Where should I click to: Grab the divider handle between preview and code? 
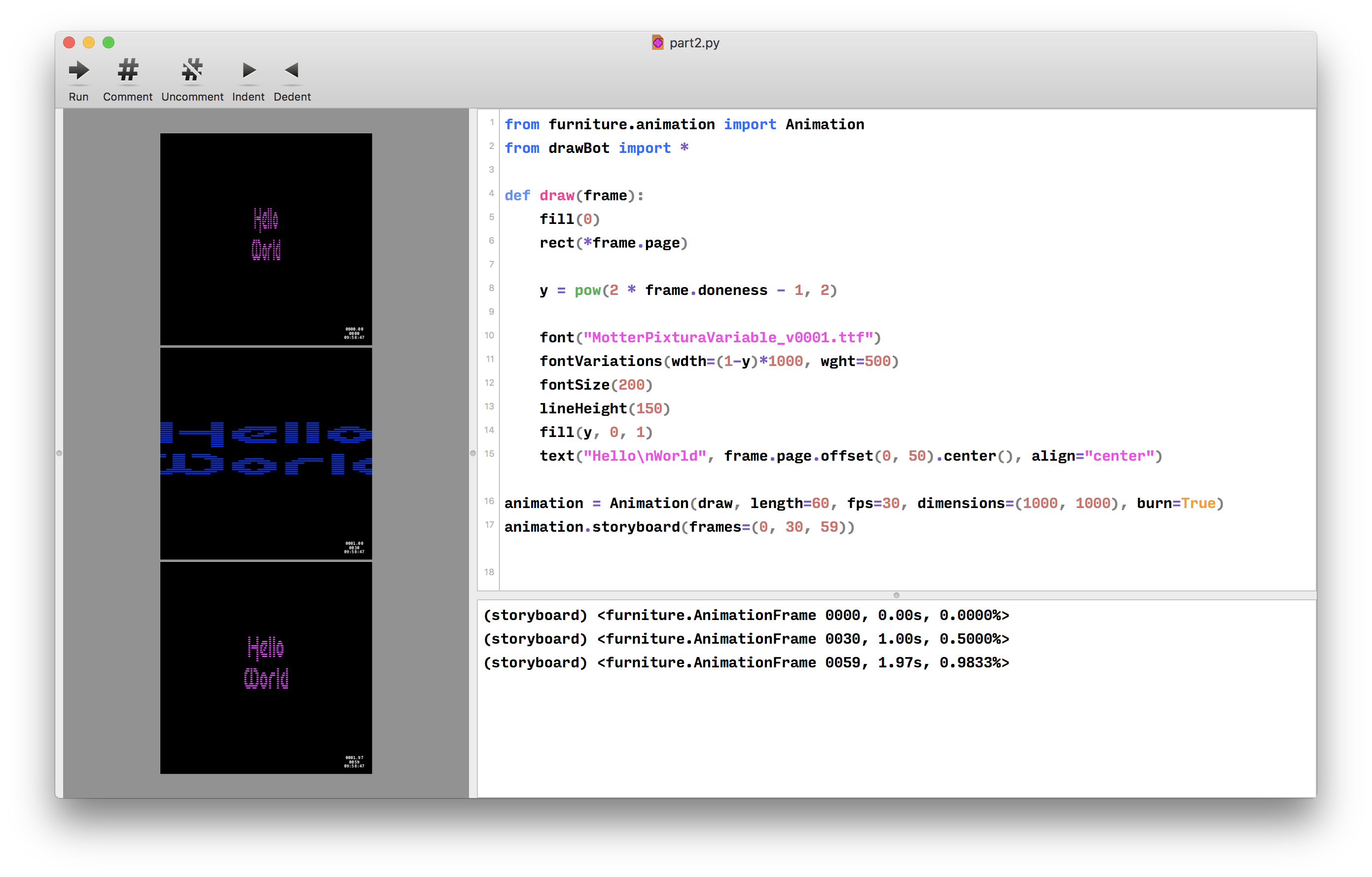(472, 454)
